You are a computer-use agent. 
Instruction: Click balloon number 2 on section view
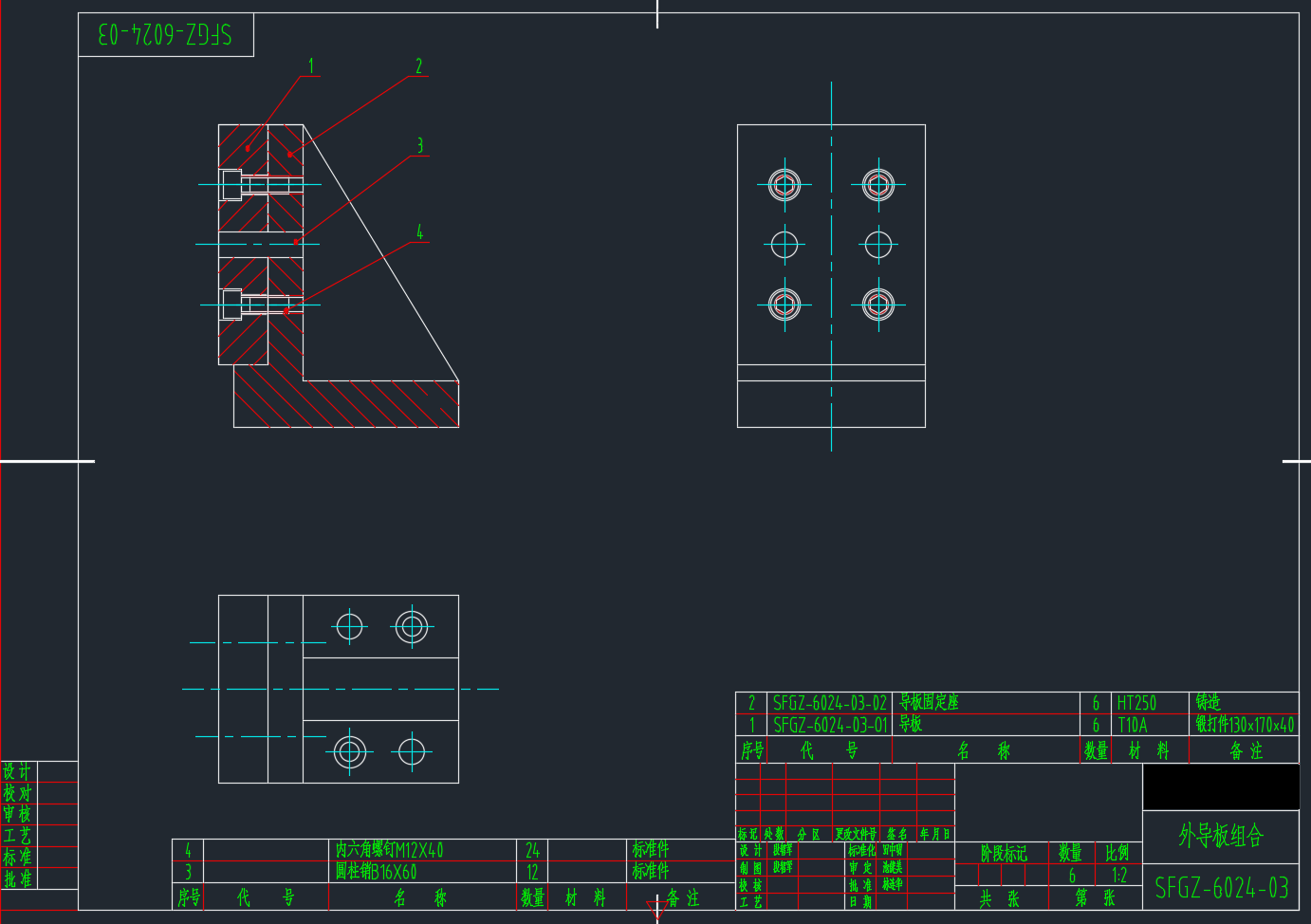coord(418,66)
